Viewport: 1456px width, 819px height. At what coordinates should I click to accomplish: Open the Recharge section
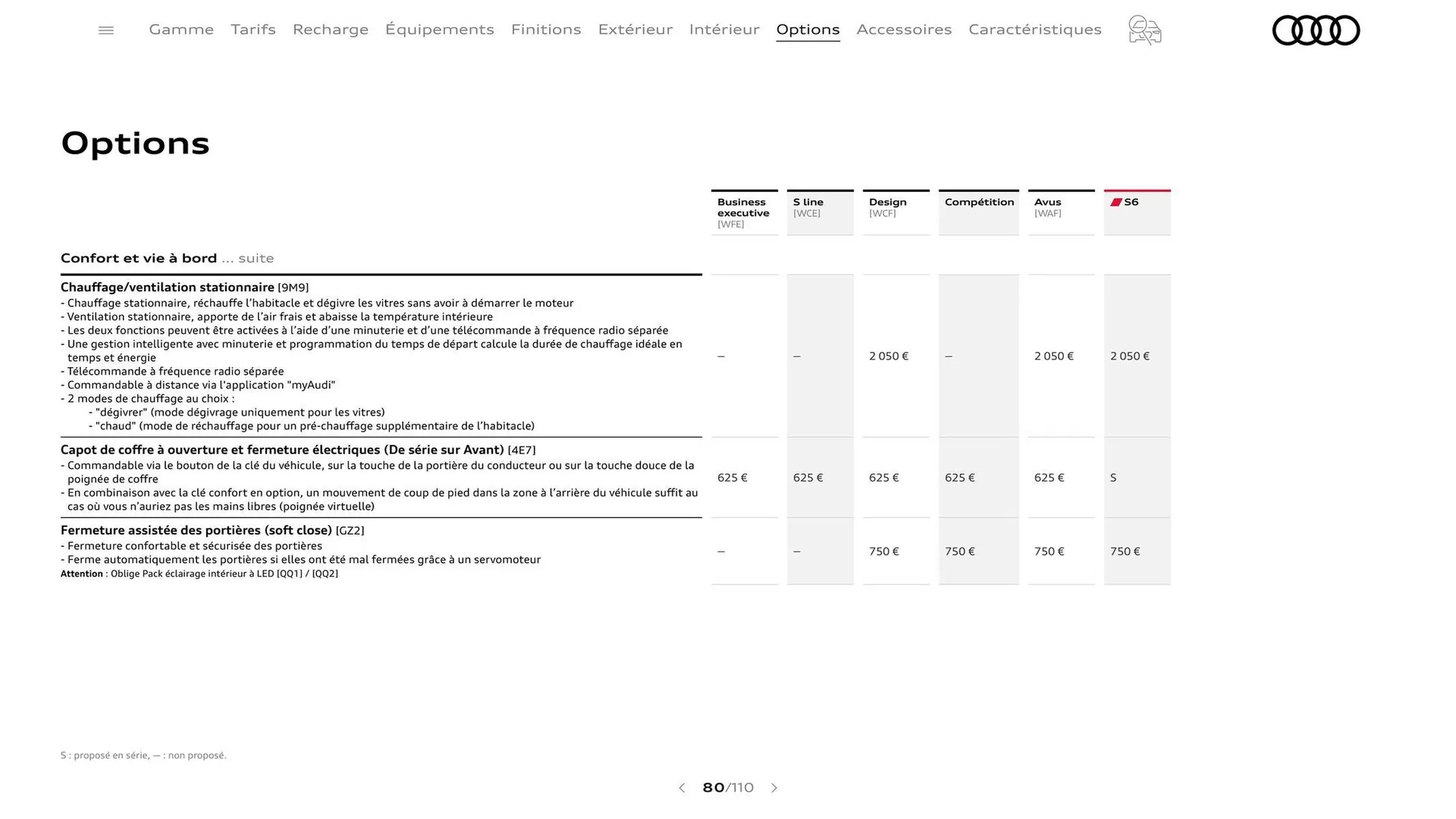331,30
